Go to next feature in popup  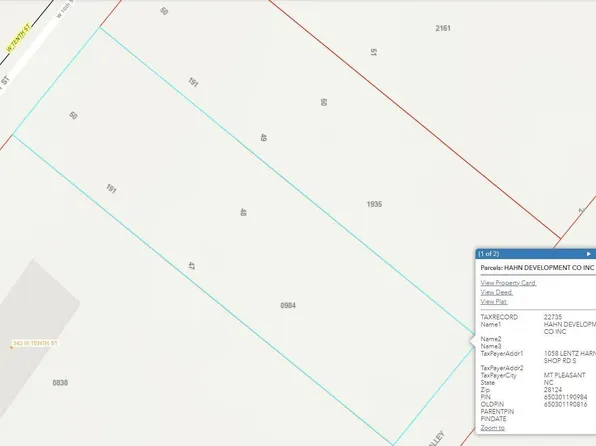pos(588,254)
